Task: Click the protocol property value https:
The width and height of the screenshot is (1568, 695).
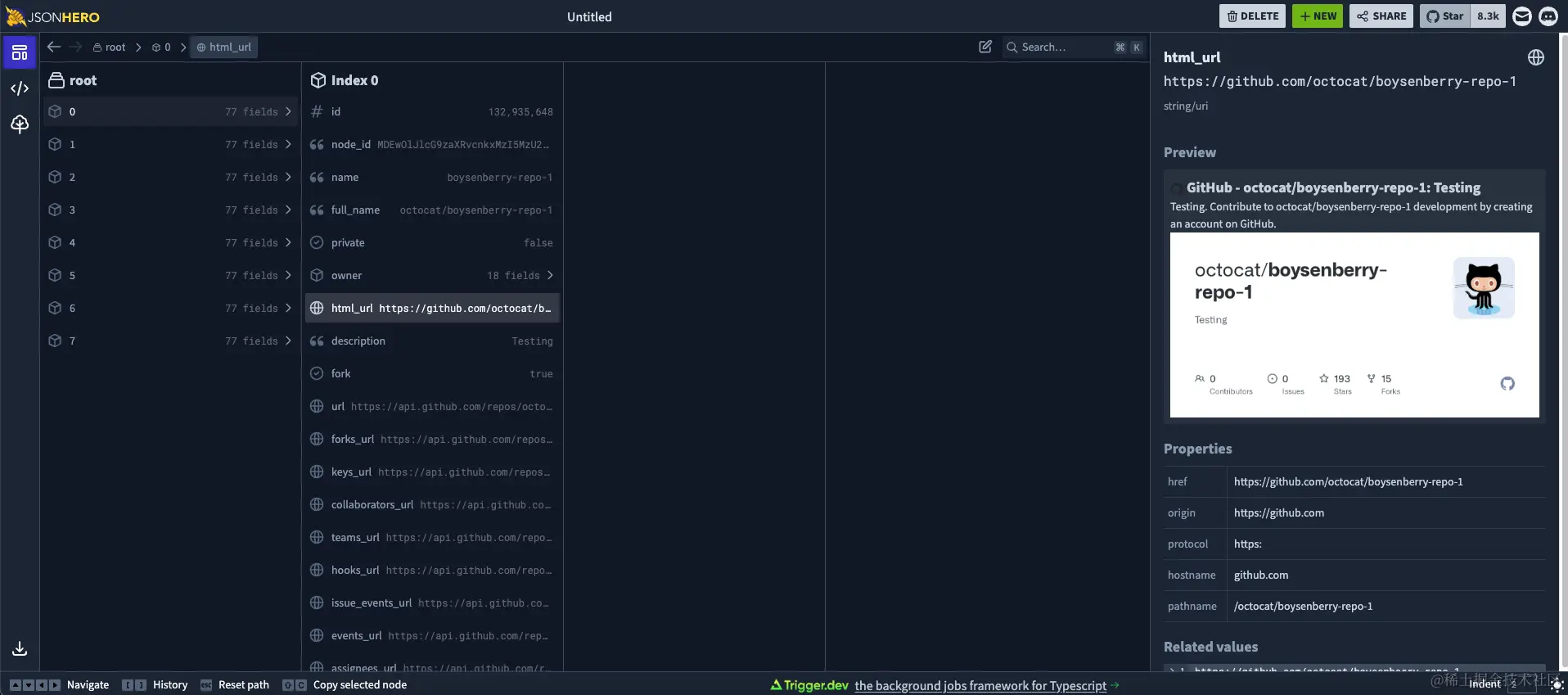Action: tap(1247, 544)
